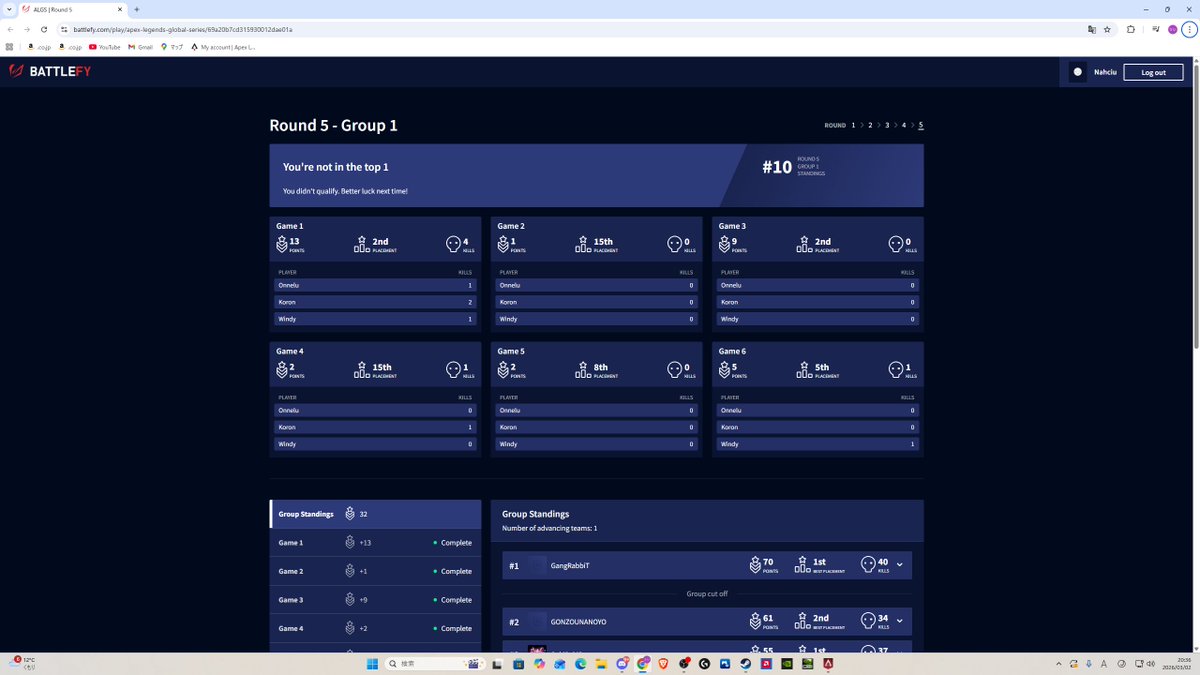The width and height of the screenshot is (1200, 675).
Task: Click Game 2 placement podium icon
Action: click(583, 244)
